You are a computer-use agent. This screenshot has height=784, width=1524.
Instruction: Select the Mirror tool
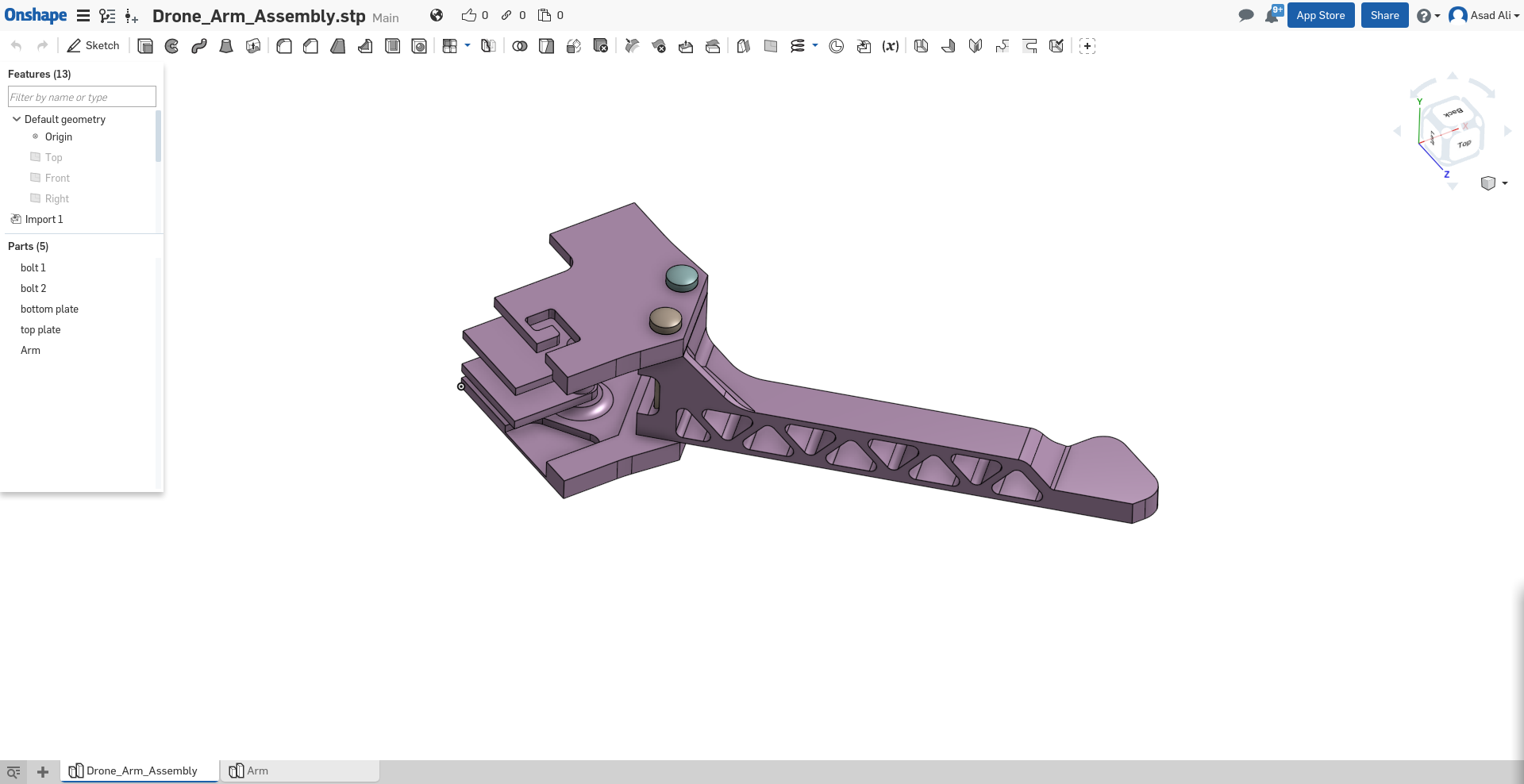[x=488, y=46]
